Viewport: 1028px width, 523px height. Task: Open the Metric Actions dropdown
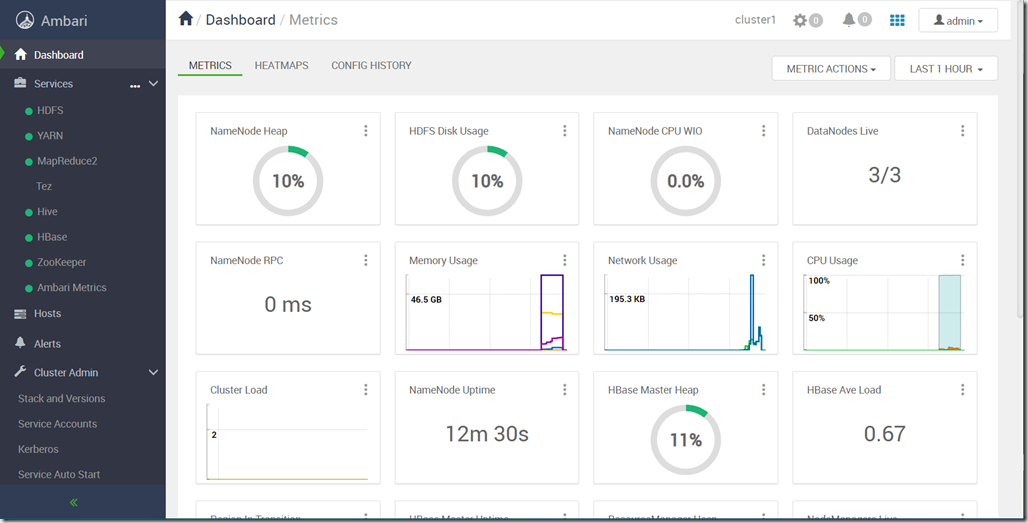tap(831, 69)
